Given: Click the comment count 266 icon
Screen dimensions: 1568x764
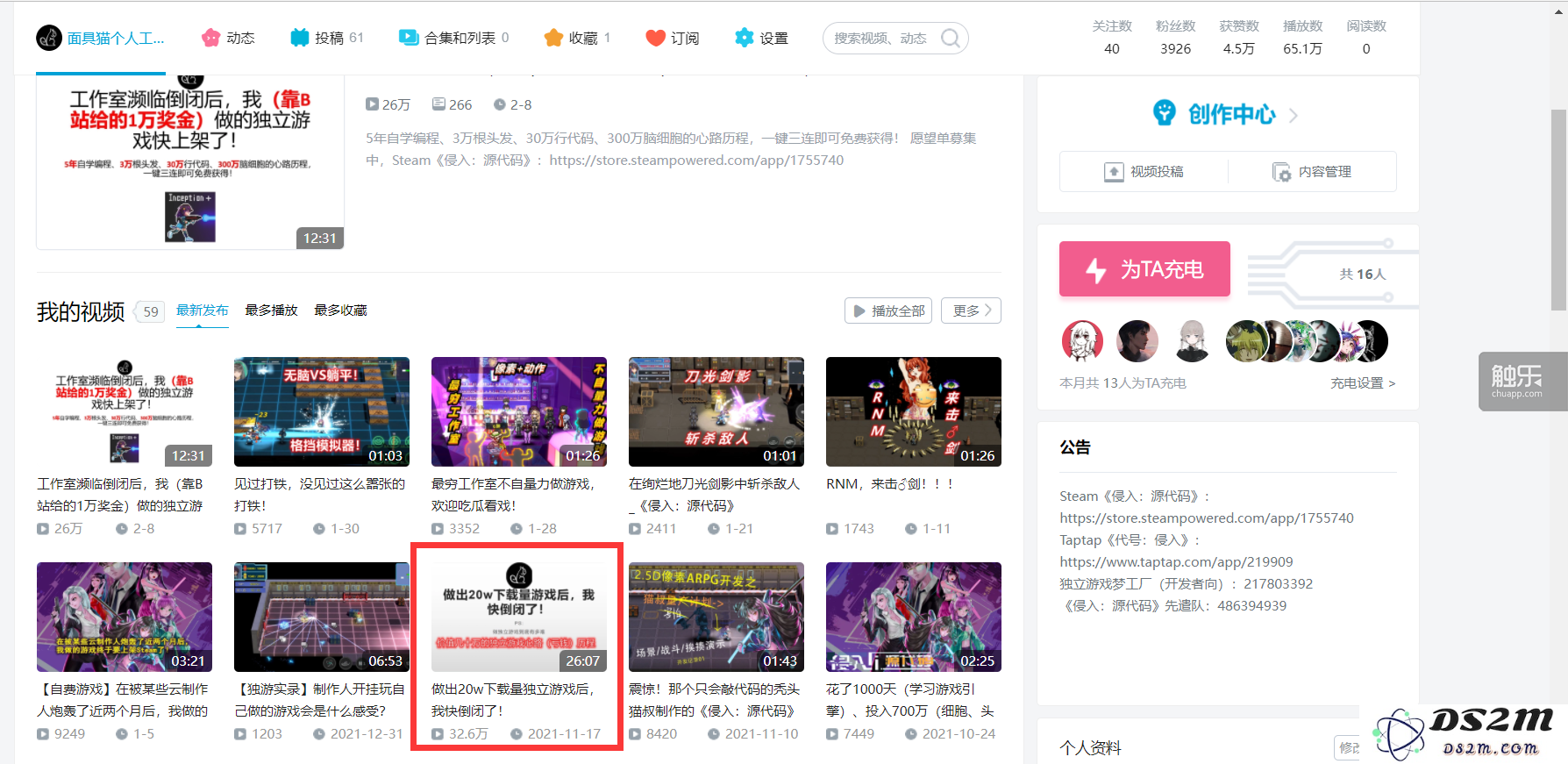Looking at the screenshot, I should 438,104.
